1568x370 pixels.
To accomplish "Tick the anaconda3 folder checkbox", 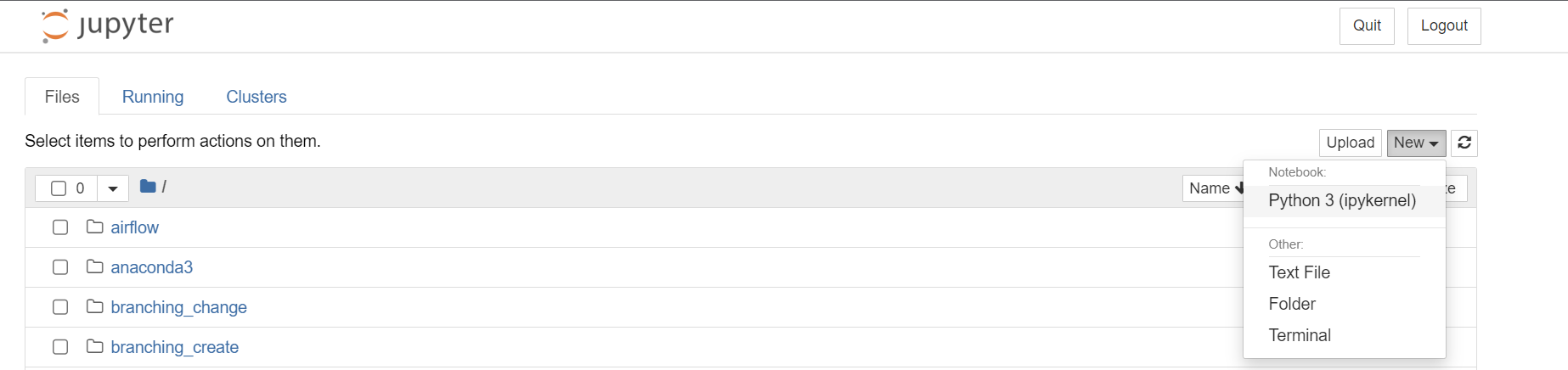I will pyautogui.click(x=60, y=267).
